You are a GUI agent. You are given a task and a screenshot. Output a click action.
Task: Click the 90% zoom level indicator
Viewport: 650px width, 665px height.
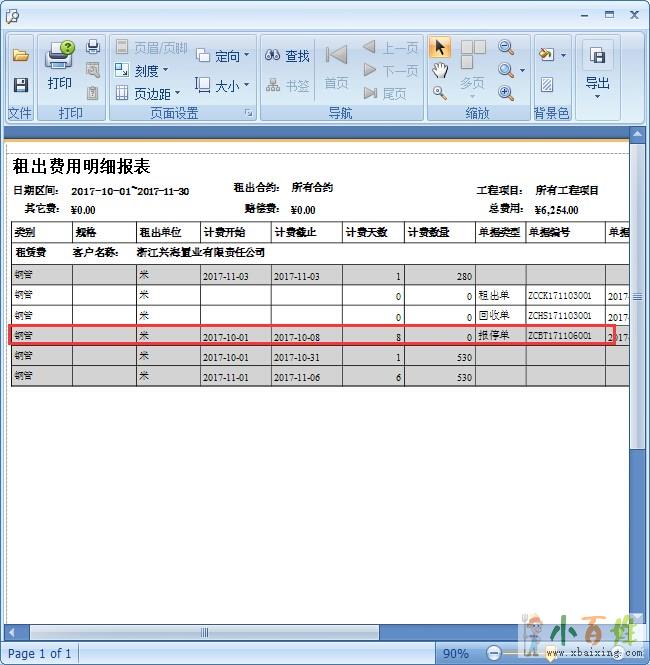tap(455, 653)
